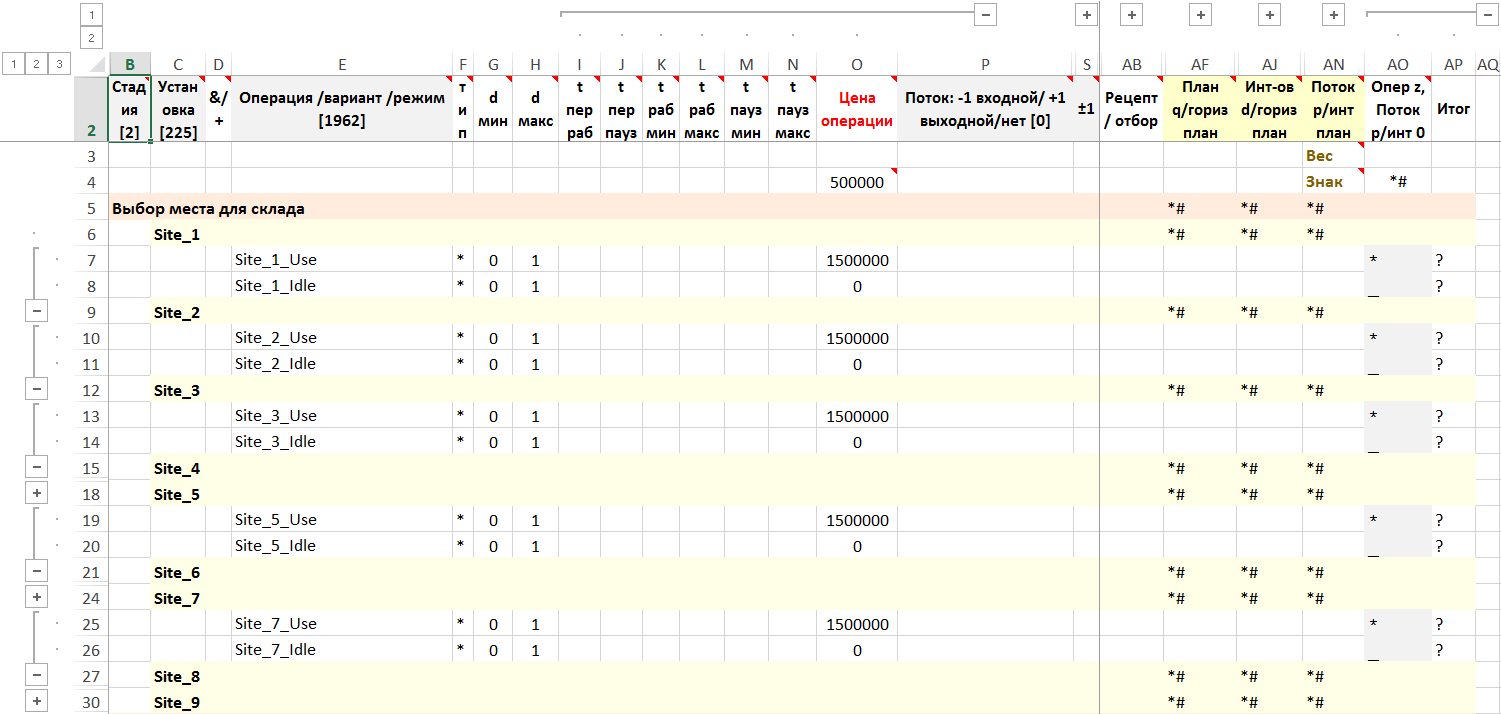Click the 'Выбор места для склада' heading cell
Image resolution: width=1501 pixels, height=714 pixels.
209,209
